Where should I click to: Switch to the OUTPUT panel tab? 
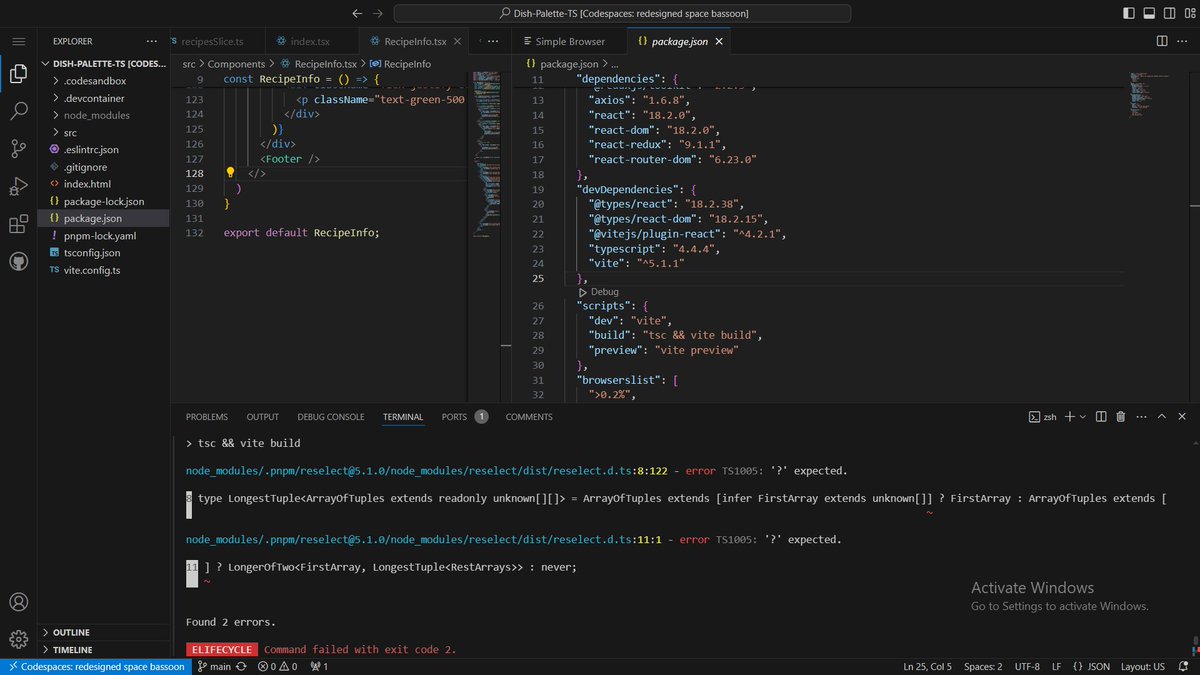[263, 417]
